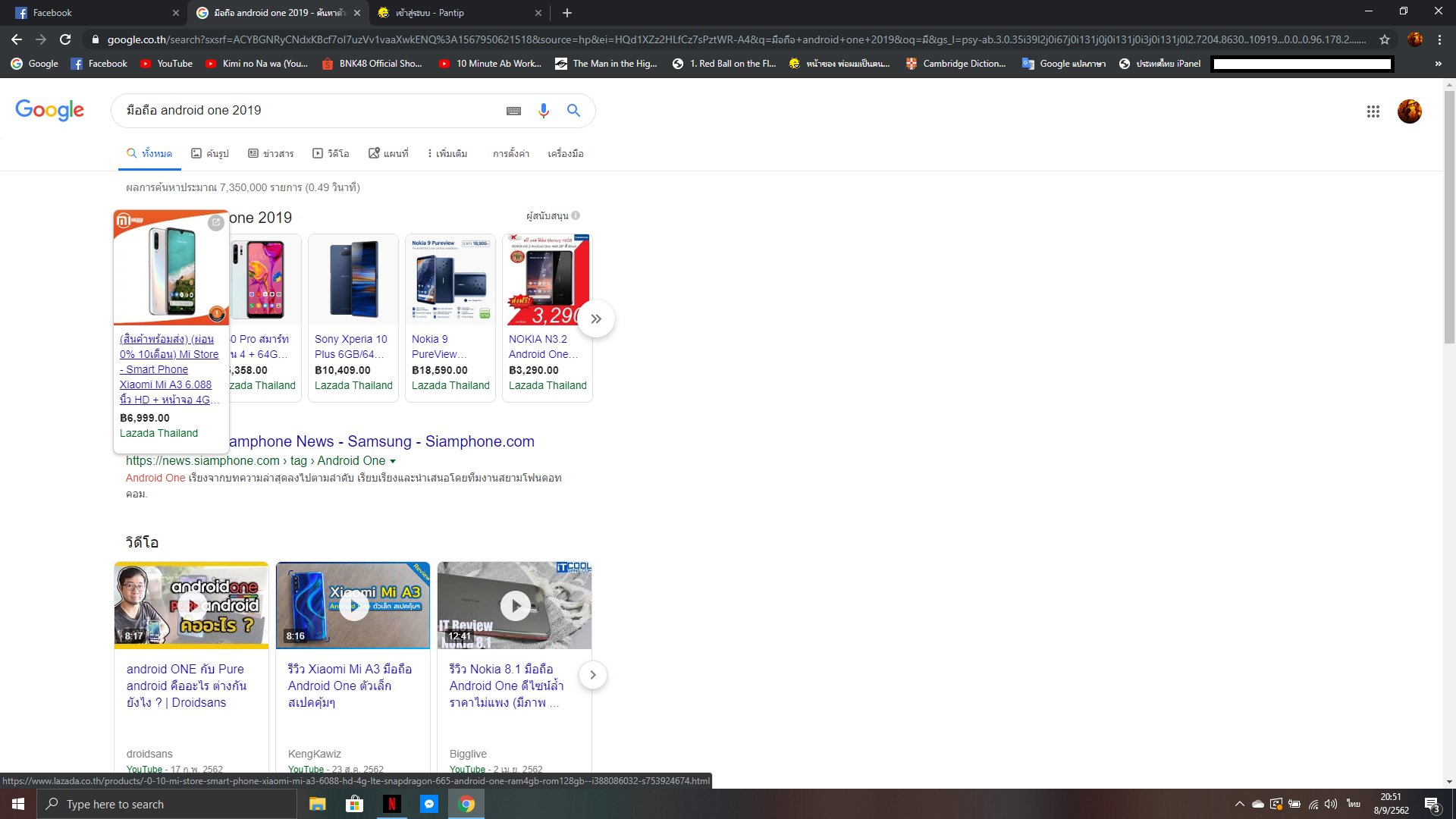The width and height of the screenshot is (1456, 819).
Task: Open เครื่องมือ tools menu
Action: click(x=566, y=153)
